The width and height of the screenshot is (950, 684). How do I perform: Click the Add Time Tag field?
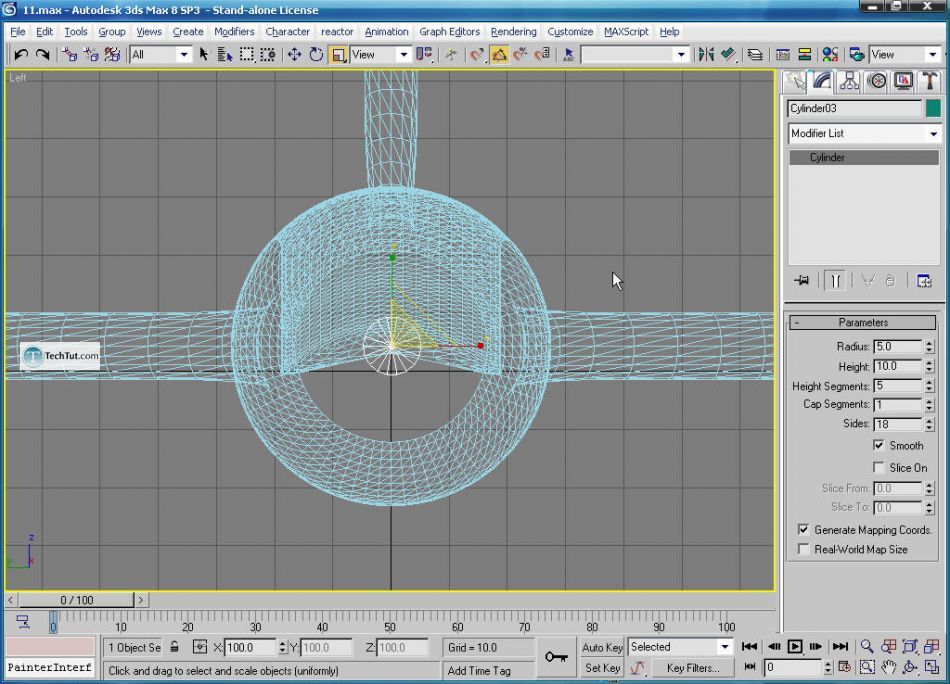(x=488, y=671)
